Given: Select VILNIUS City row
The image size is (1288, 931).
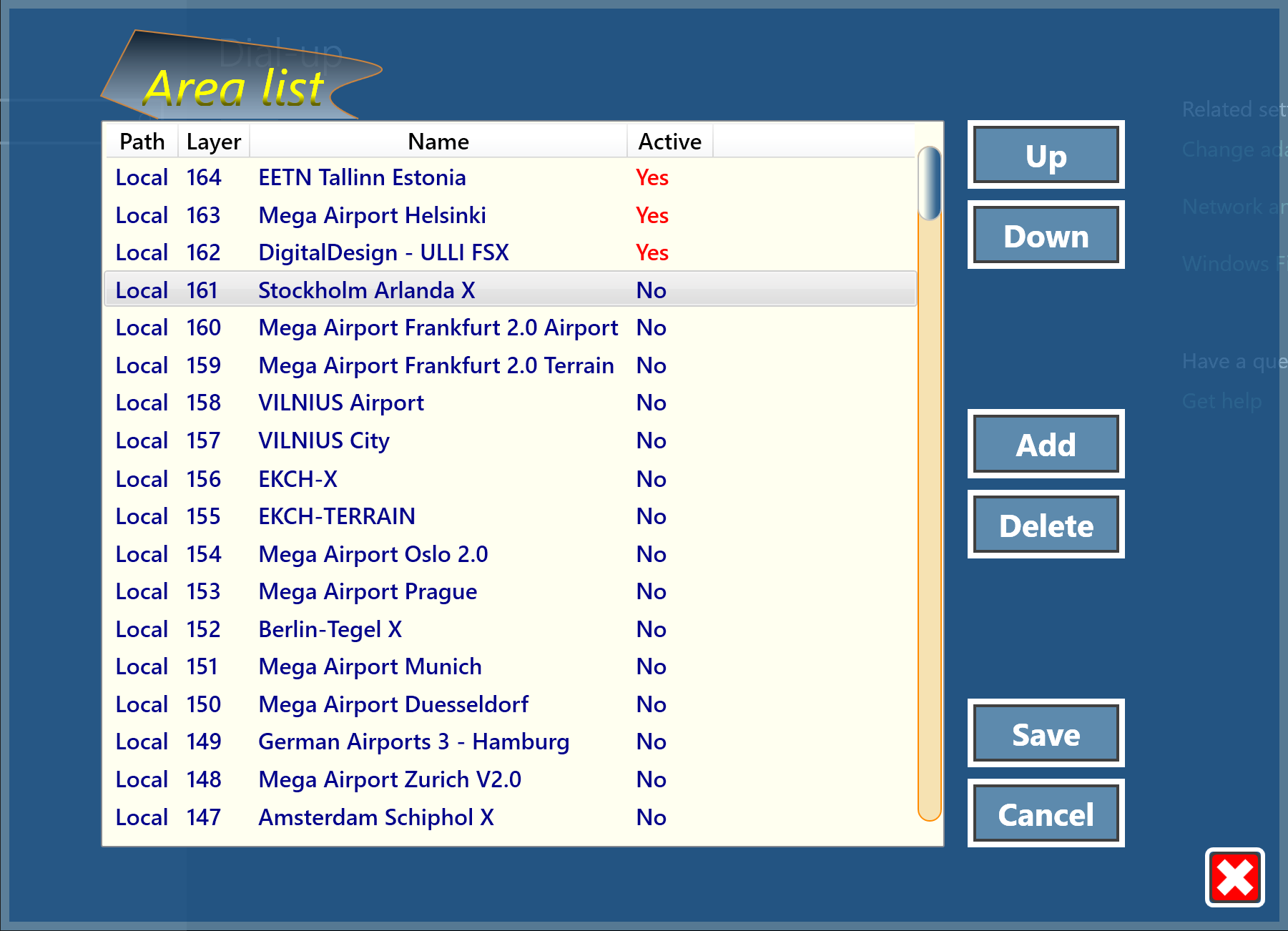Looking at the screenshot, I should coord(511,440).
